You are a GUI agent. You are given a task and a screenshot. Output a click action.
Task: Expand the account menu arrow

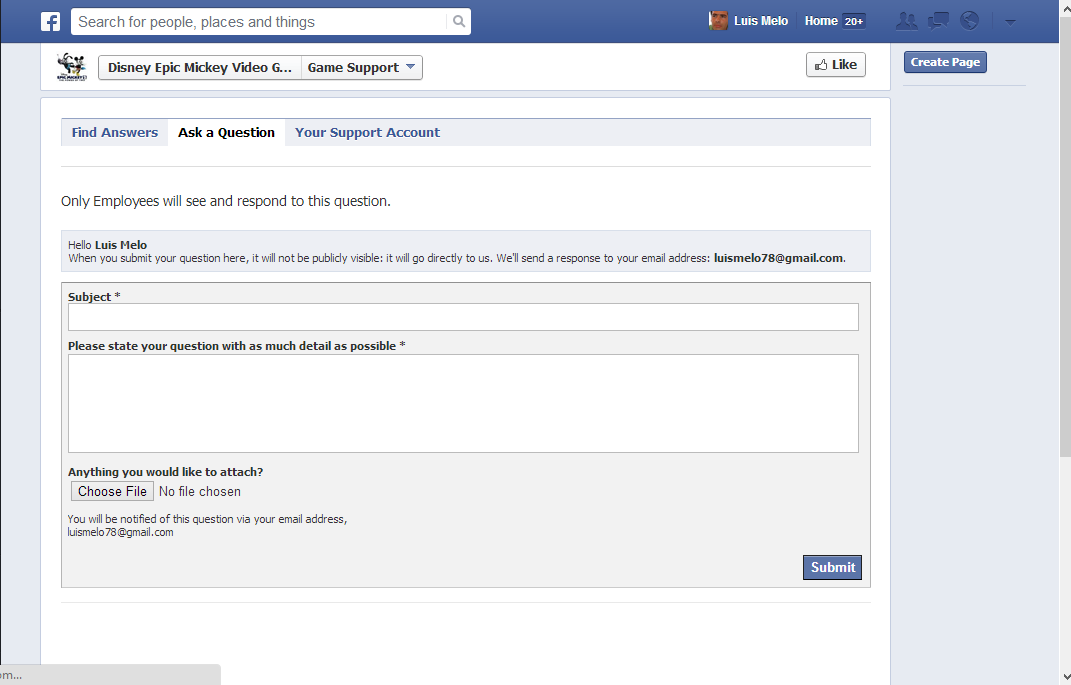coord(1010,22)
